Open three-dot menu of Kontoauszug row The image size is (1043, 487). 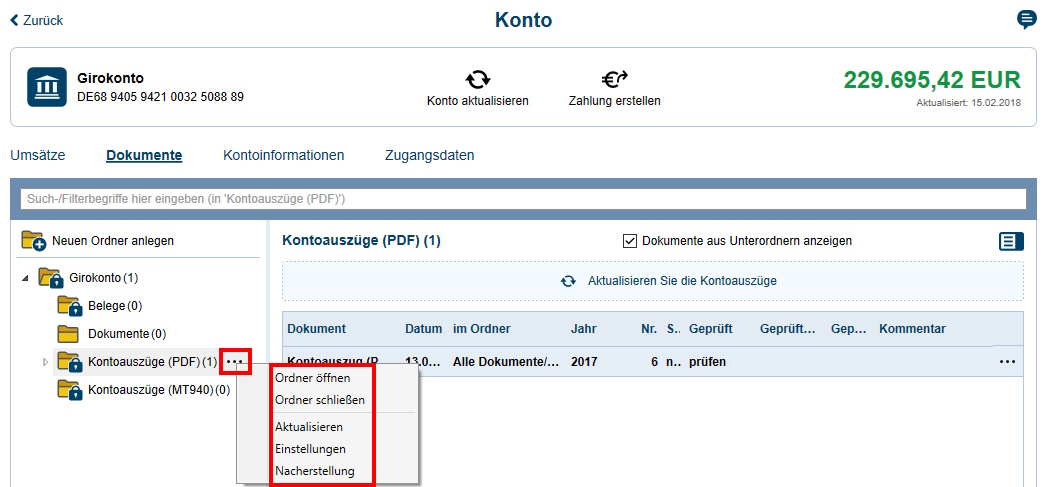pyautogui.click(x=1007, y=362)
